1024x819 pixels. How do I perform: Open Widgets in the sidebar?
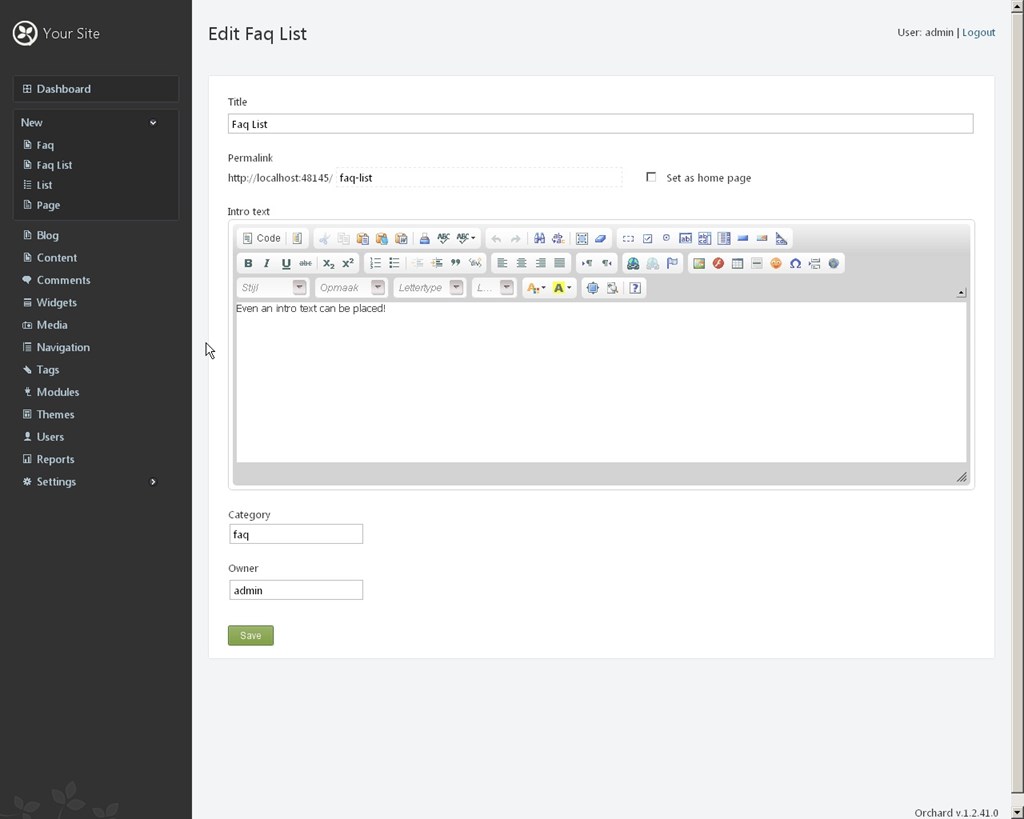(56, 302)
